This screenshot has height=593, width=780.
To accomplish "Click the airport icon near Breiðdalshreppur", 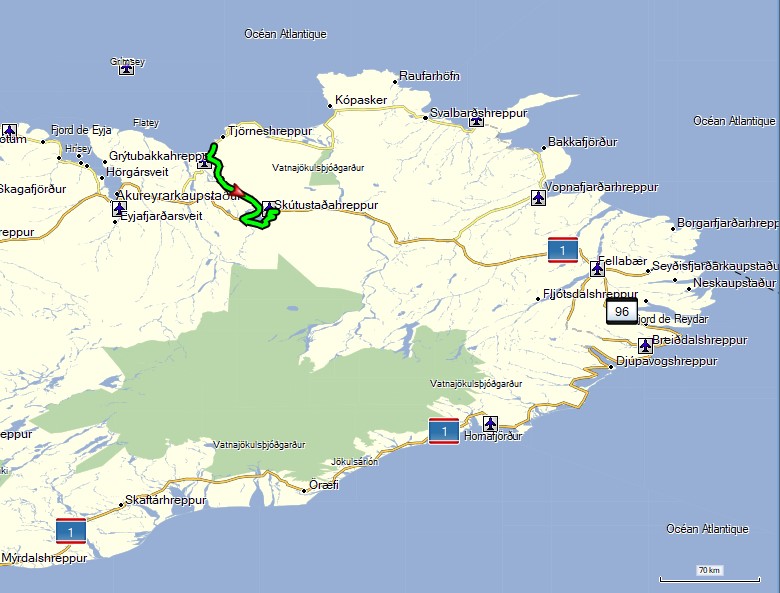I will point(645,346).
